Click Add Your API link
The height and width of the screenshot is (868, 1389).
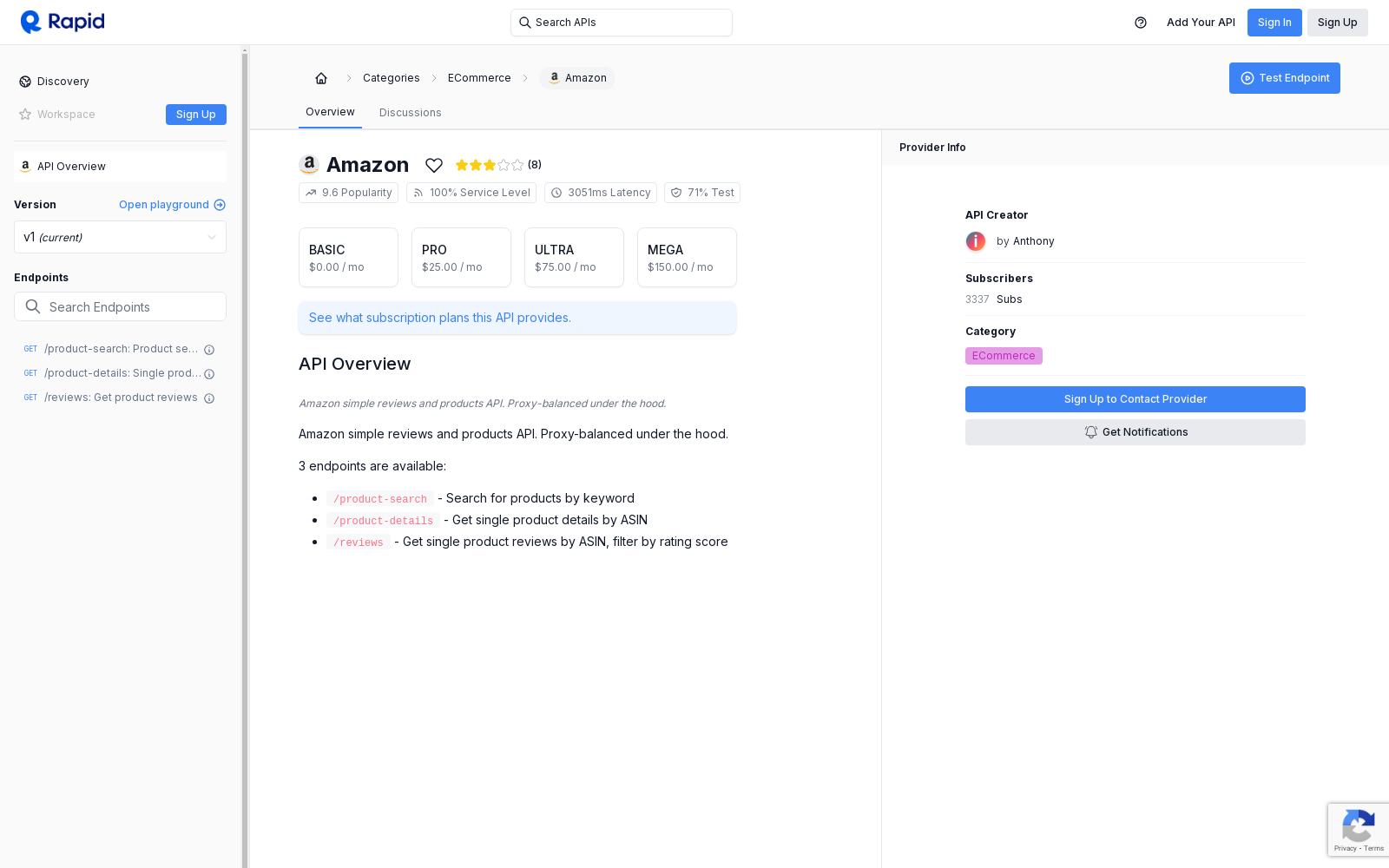(1201, 23)
